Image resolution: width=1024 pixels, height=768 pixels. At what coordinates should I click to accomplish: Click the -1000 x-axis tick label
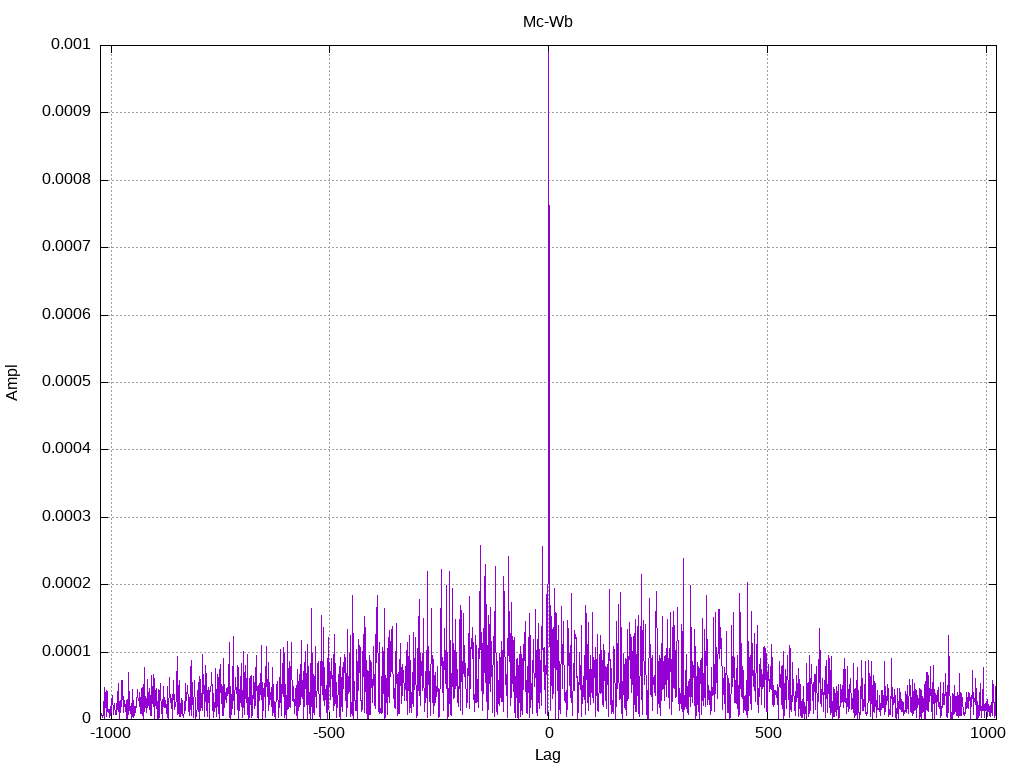tap(110, 734)
